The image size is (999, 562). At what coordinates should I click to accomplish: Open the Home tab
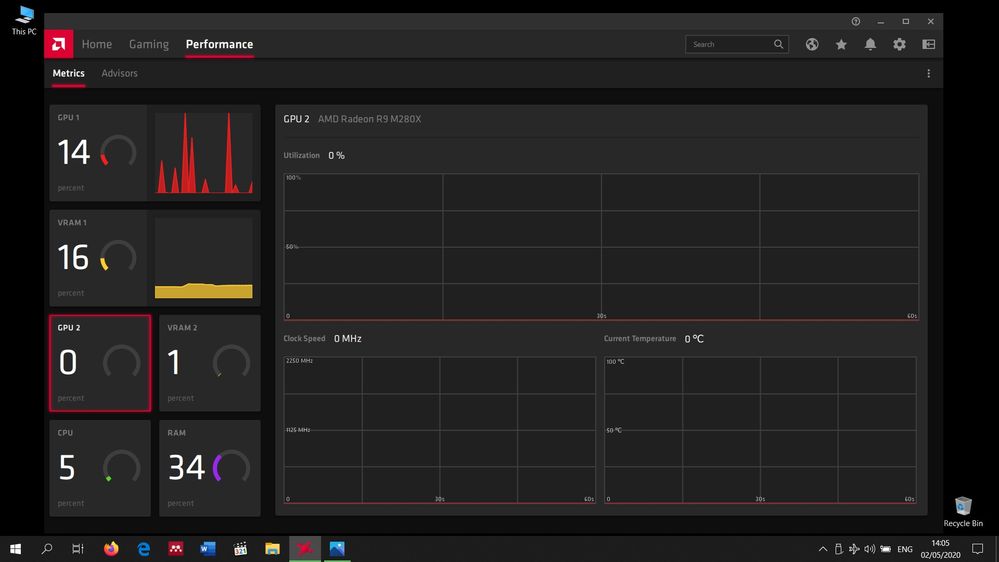coord(97,44)
